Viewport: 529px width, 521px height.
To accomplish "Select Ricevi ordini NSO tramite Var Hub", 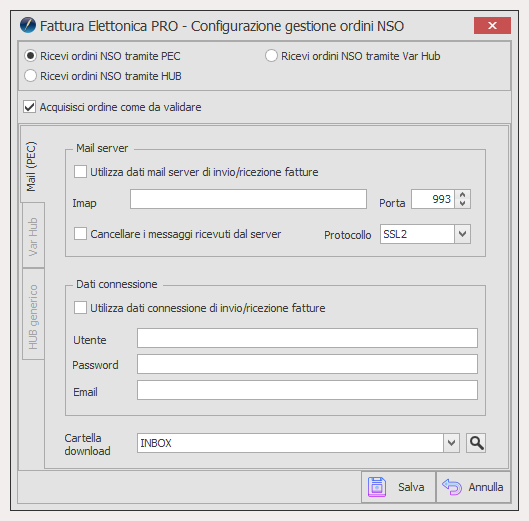I will click(x=271, y=56).
